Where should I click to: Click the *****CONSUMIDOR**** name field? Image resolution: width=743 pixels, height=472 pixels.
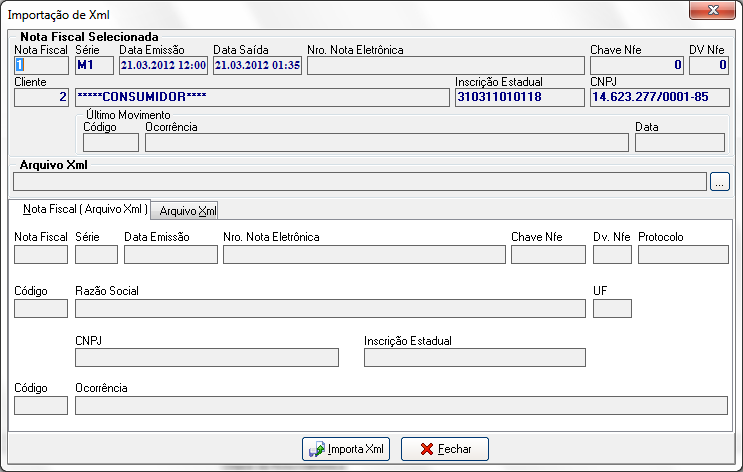[x=262, y=97]
